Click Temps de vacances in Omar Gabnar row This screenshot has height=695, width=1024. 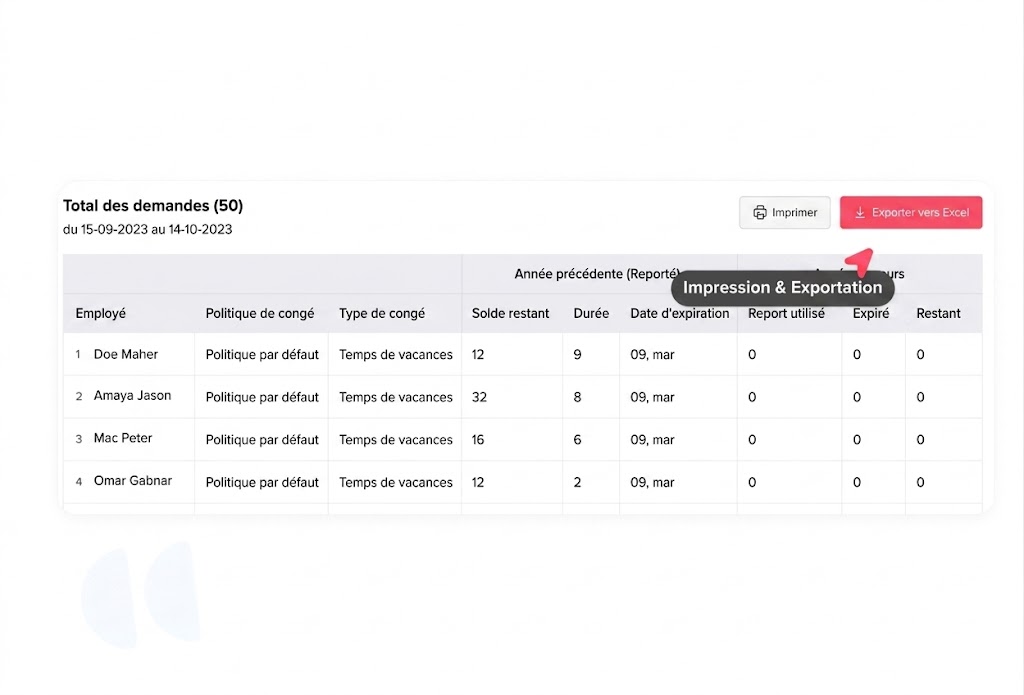(396, 482)
